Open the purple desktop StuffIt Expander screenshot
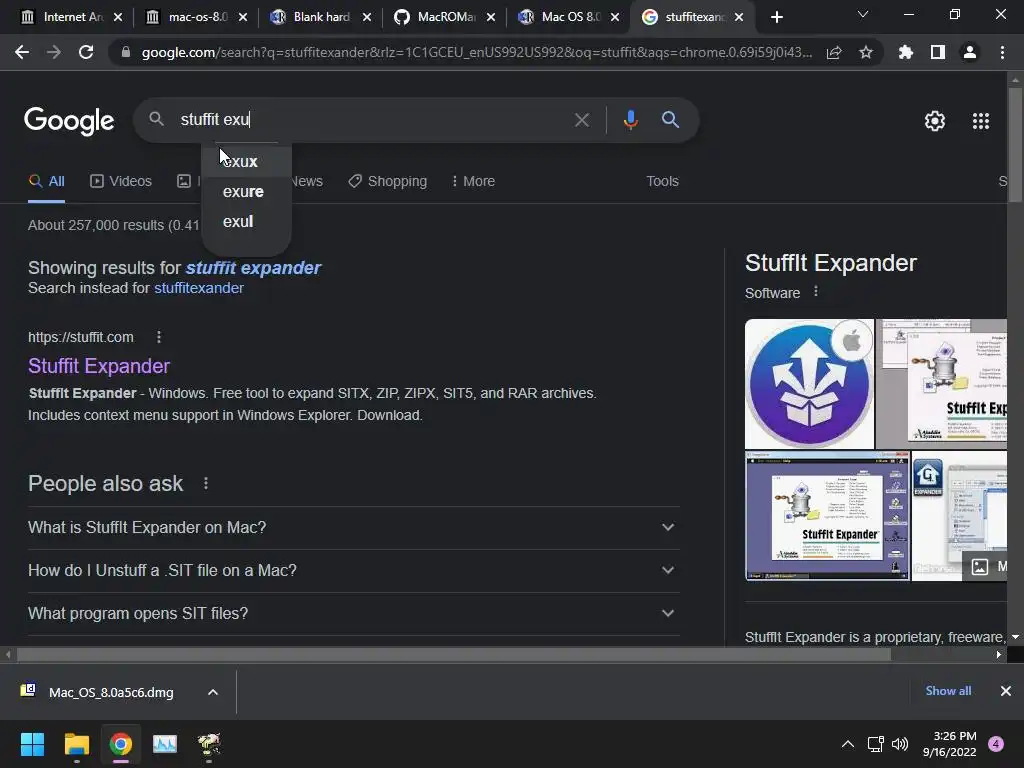The width and height of the screenshot is (1024, 768). pyautogui.click(x=827, y=516)
